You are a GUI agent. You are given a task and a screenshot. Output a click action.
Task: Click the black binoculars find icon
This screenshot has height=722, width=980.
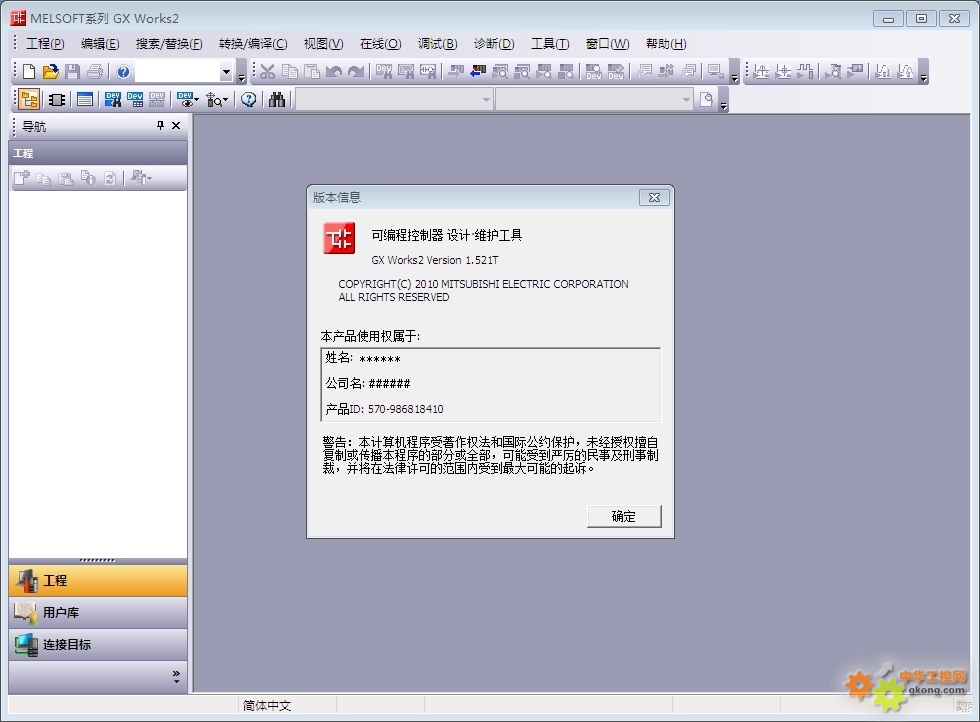click(x=277, y=99)
